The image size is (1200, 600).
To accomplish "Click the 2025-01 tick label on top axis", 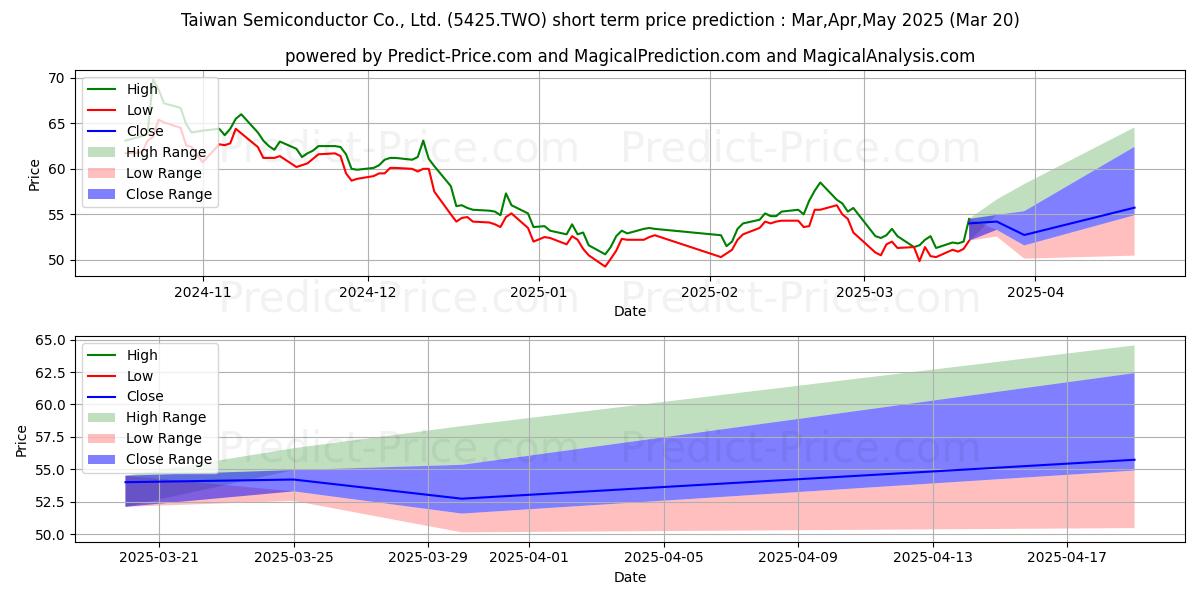I will pyautogui.click(x=539, y=291).
